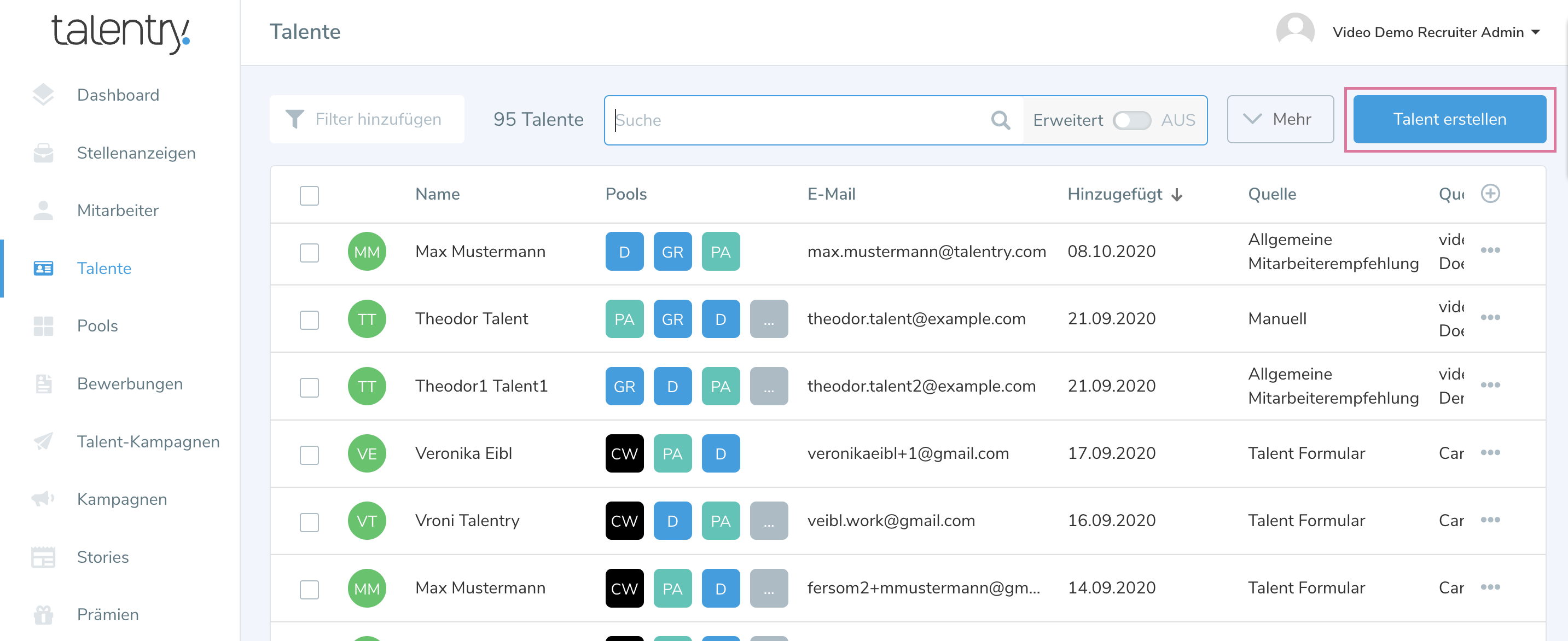Screen dimensions: 1568x641
Task: Expand the Mehr dropdown
Action: click(1280, 119)
